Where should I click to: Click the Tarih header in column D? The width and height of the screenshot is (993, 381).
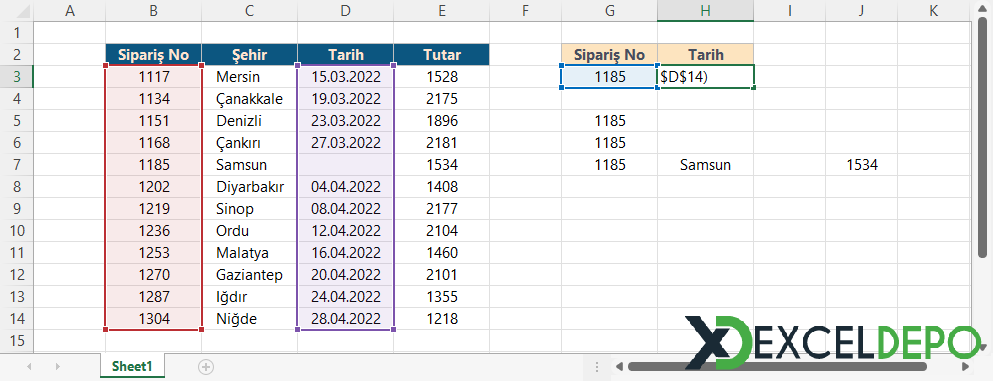click(x=345, y=54)
